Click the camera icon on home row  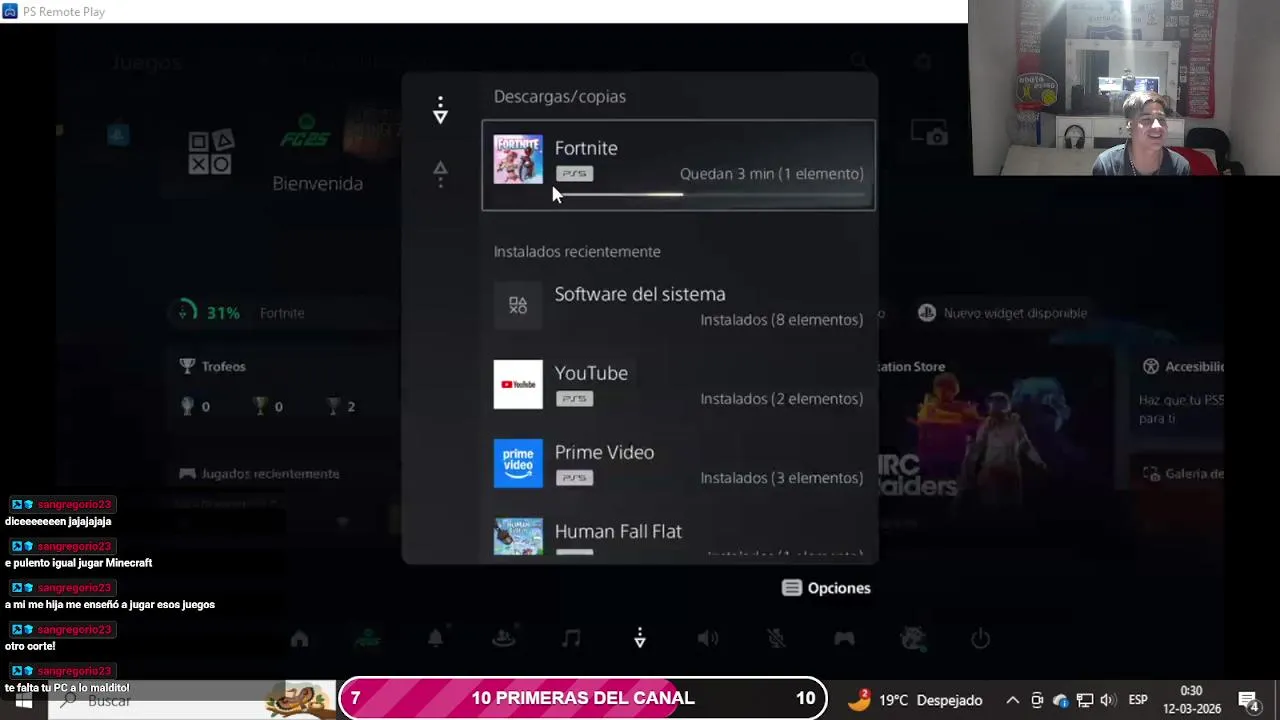point(928,133)
